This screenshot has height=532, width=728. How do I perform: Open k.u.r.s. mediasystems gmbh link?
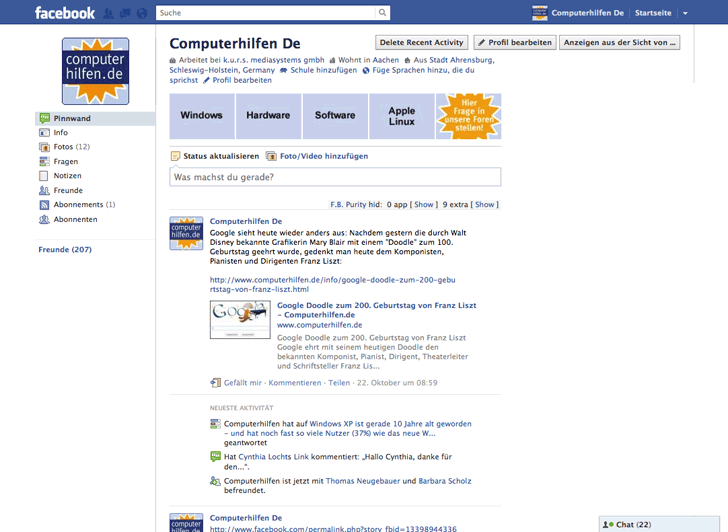274,60
